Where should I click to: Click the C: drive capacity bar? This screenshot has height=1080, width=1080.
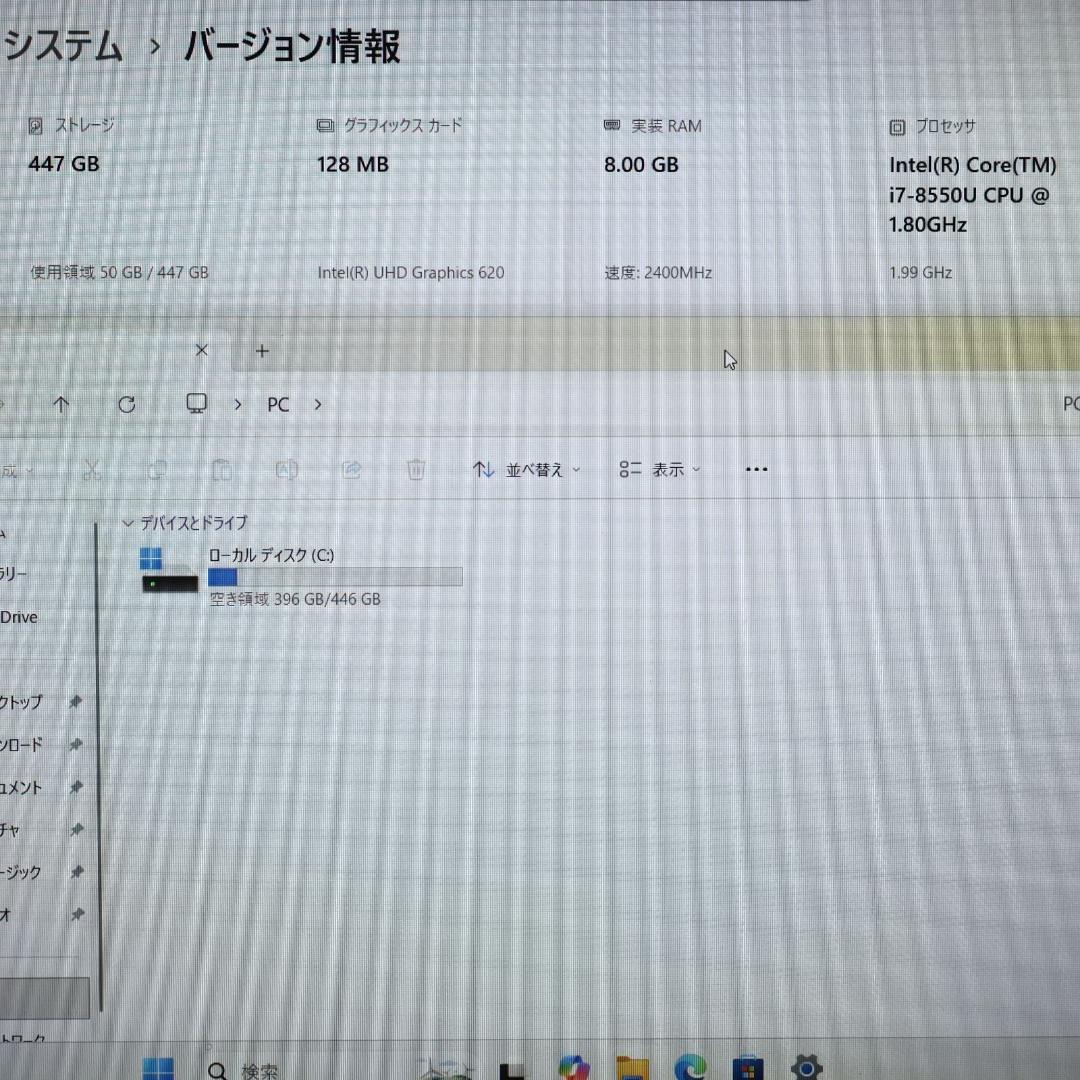point(335,577)
